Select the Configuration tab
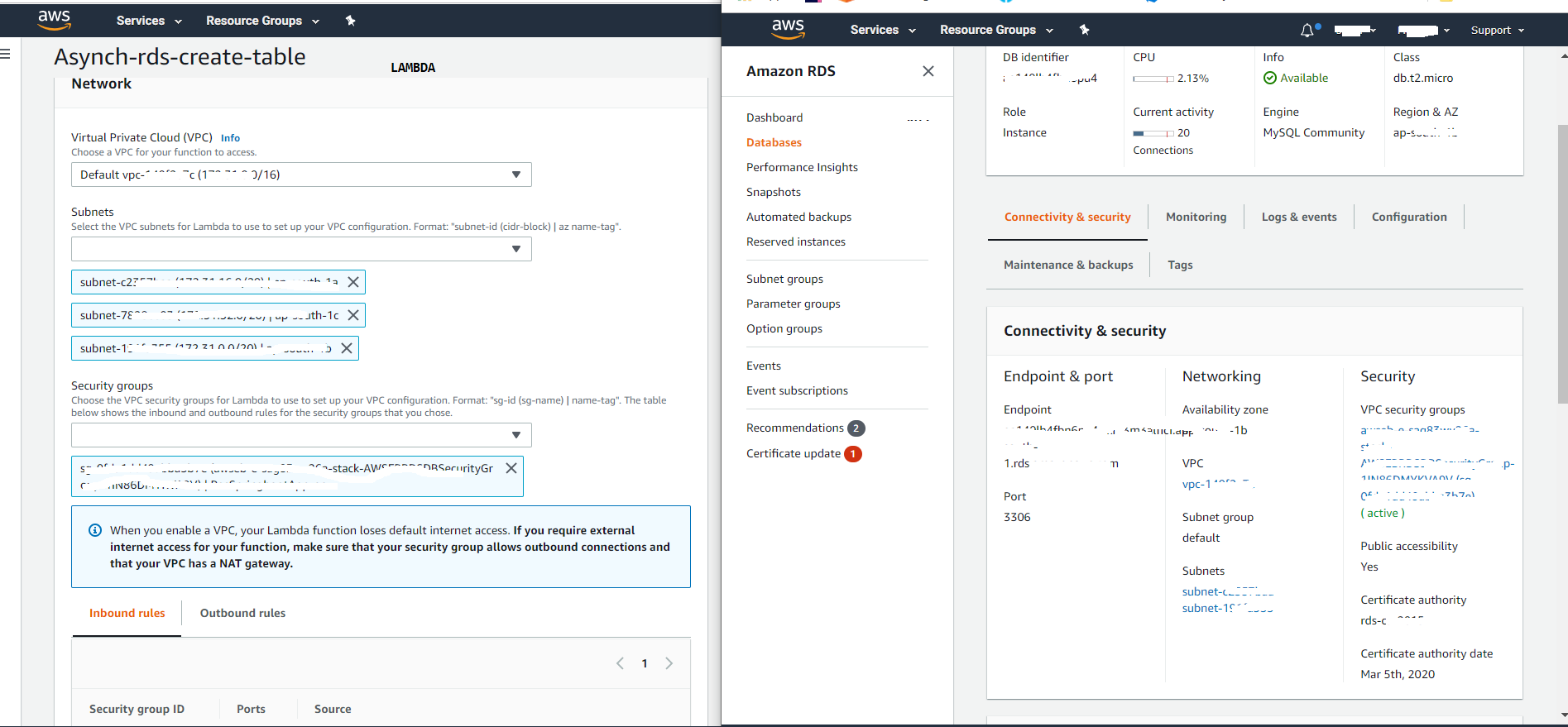The width and height of the screenshot is (1568, 727). (1409, 217)
